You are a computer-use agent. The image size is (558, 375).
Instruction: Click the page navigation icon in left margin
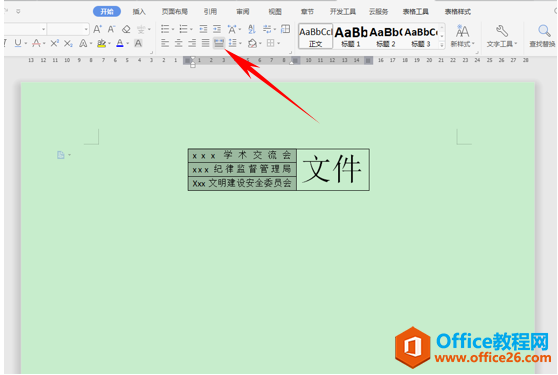pyautogui.click(x=61, y=155)
